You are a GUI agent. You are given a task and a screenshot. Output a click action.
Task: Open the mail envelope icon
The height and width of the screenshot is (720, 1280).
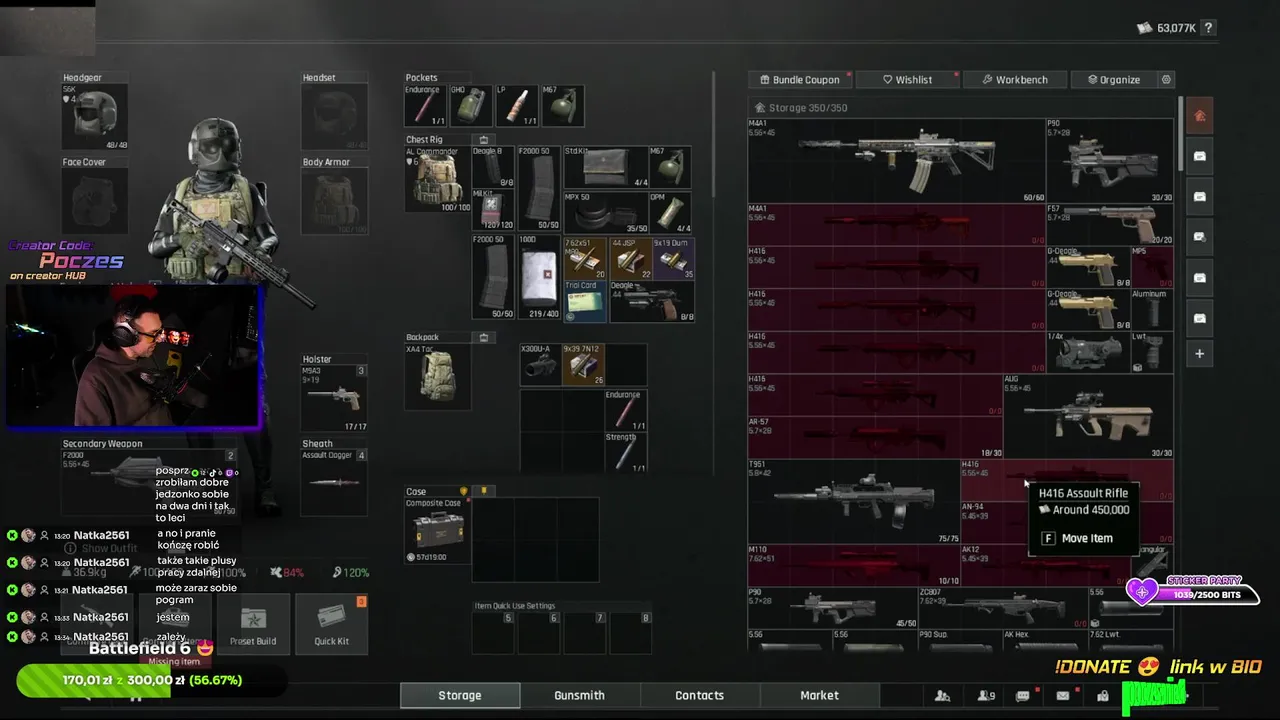click(1063, 695)
